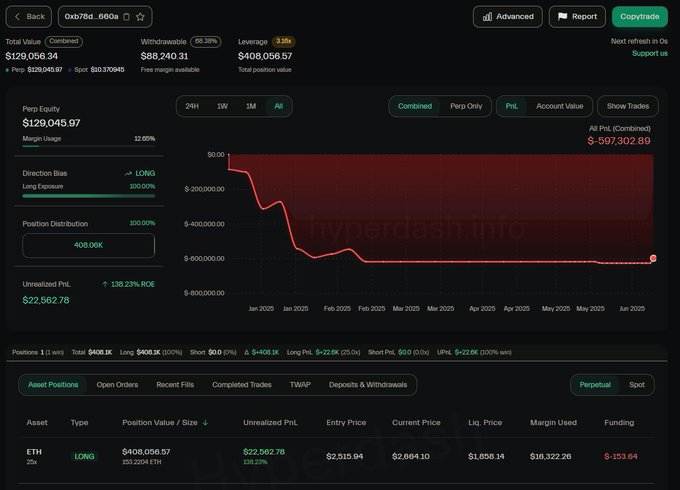Screen dimensions: 680x490
Task: Open the Recent Fills tab
Action: (x=175, y=385)
